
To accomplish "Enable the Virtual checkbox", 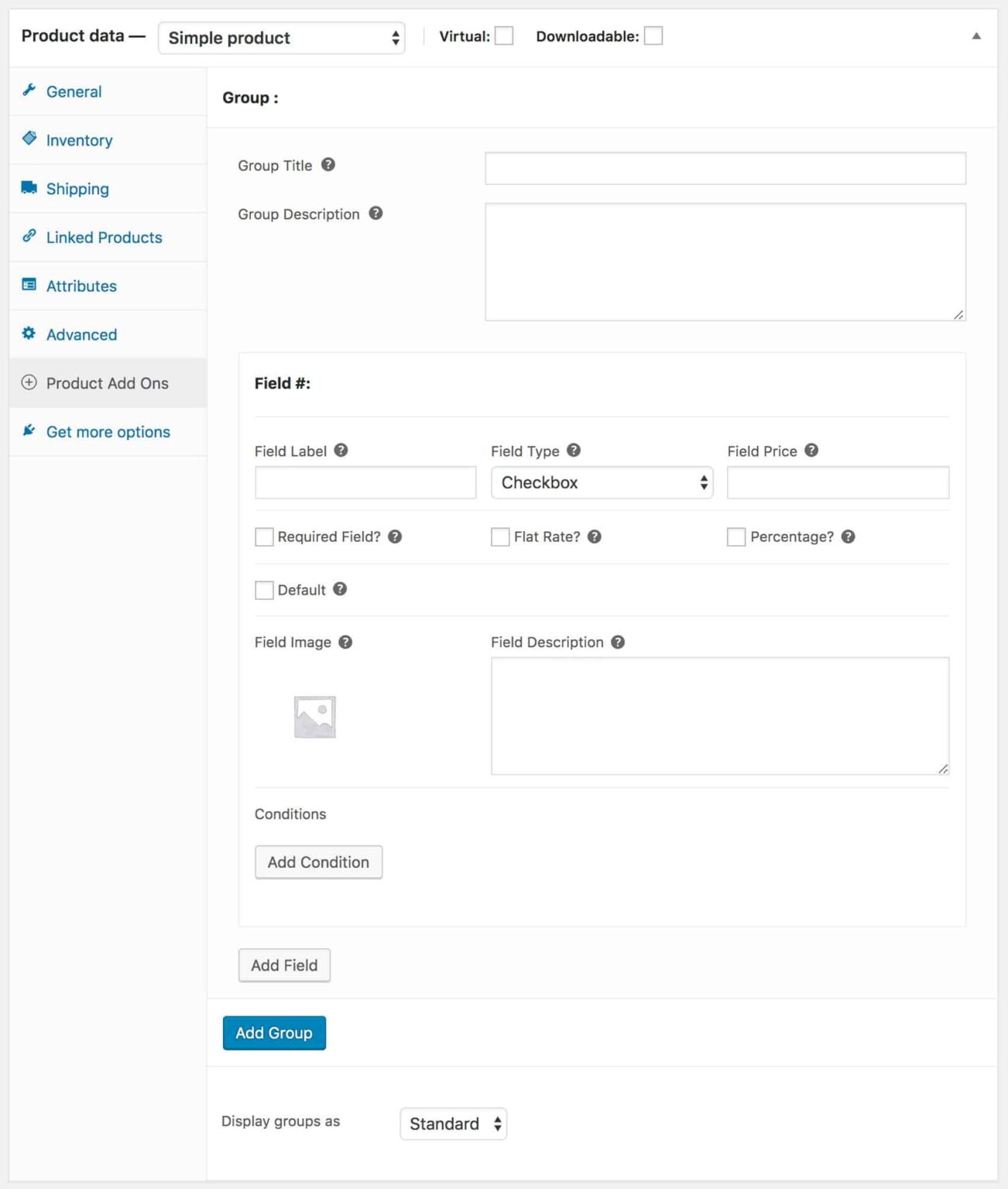I will [x=503, y=35].
